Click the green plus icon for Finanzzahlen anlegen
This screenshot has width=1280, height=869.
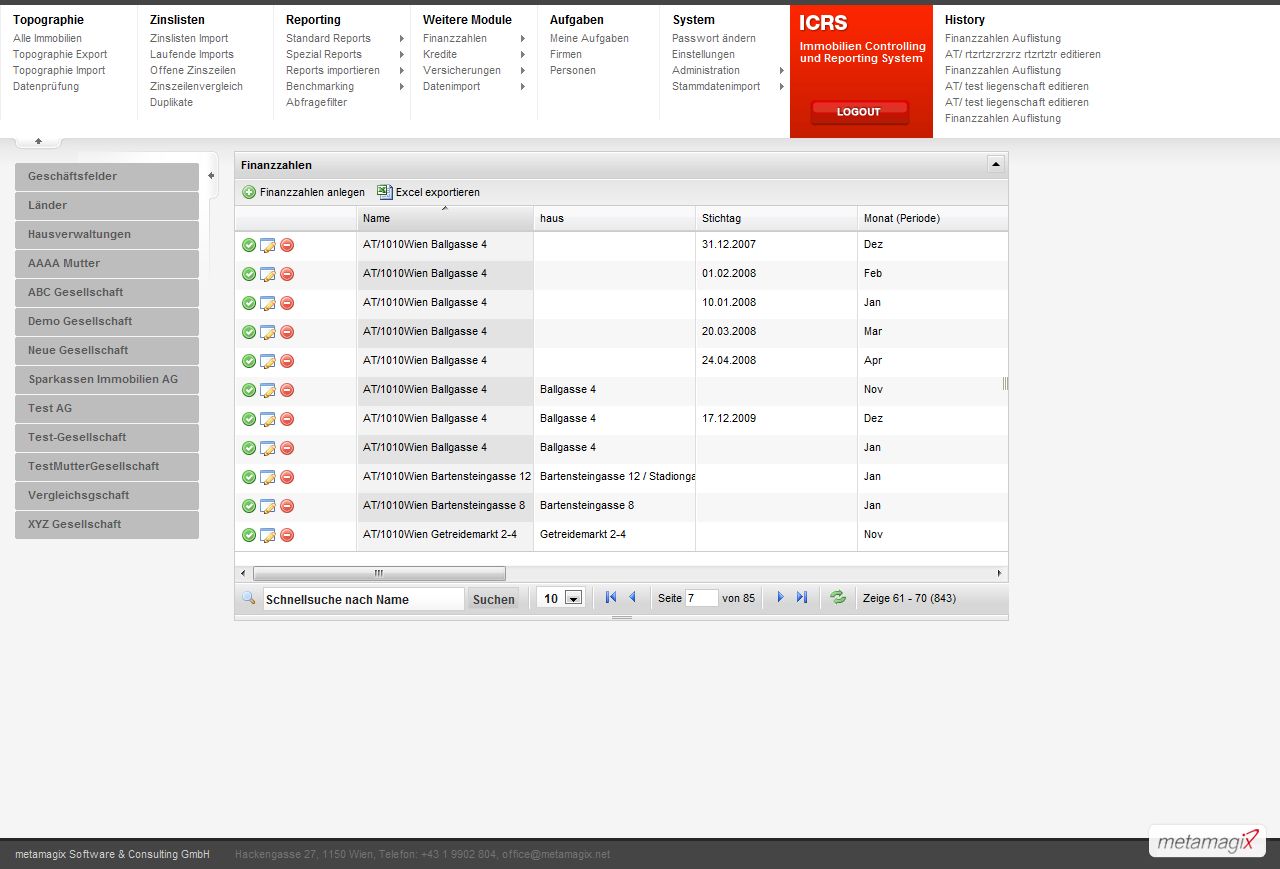(249, 192)
